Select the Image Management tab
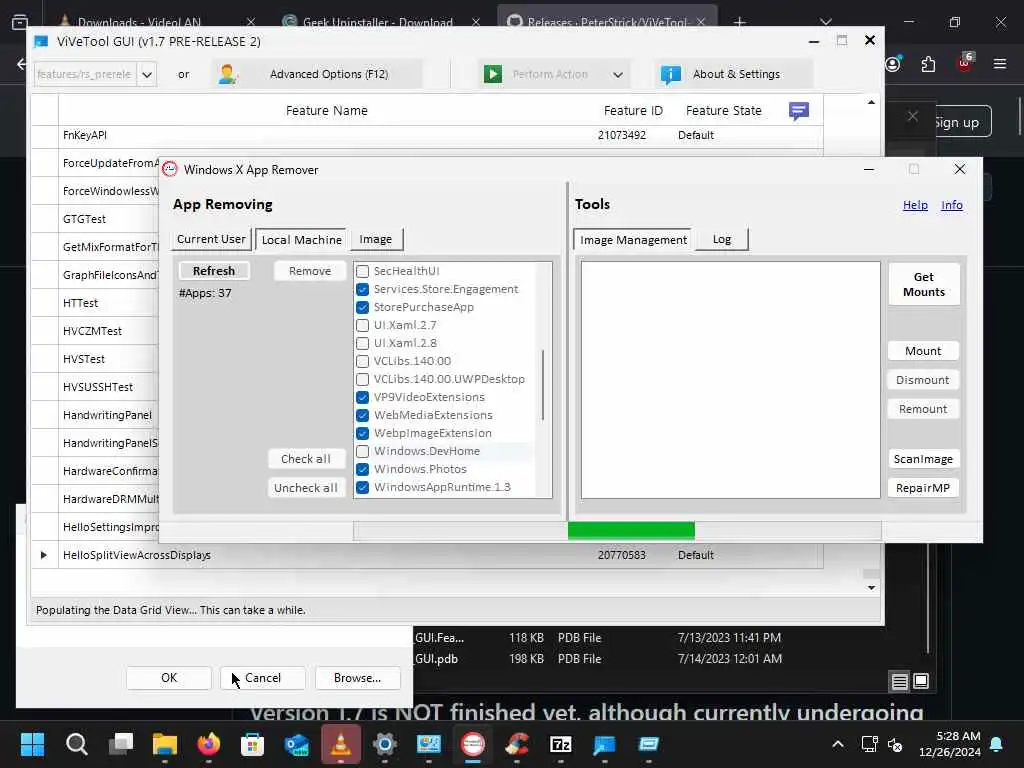Viewport: 1024px width, 768px height. [x=633, y=240]
